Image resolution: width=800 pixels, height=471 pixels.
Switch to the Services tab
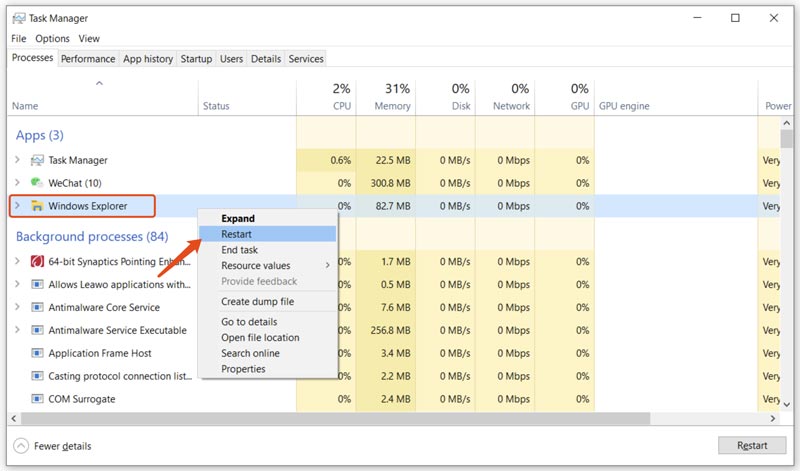[306, 59]
